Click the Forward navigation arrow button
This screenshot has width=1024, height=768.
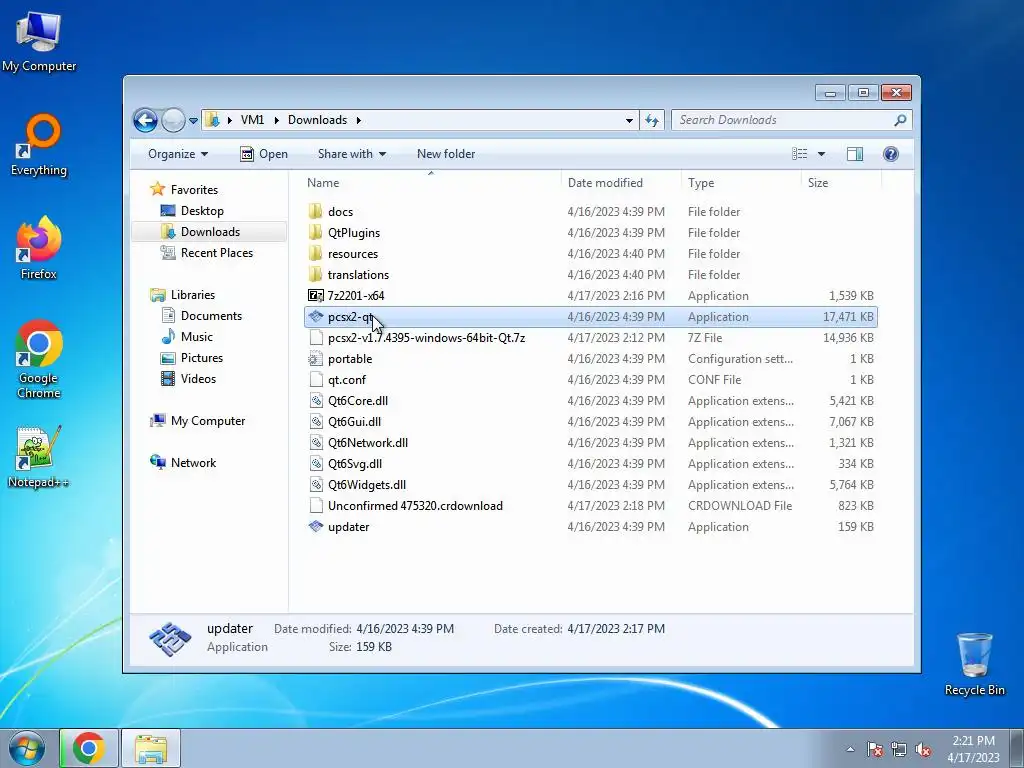[173, 120]
